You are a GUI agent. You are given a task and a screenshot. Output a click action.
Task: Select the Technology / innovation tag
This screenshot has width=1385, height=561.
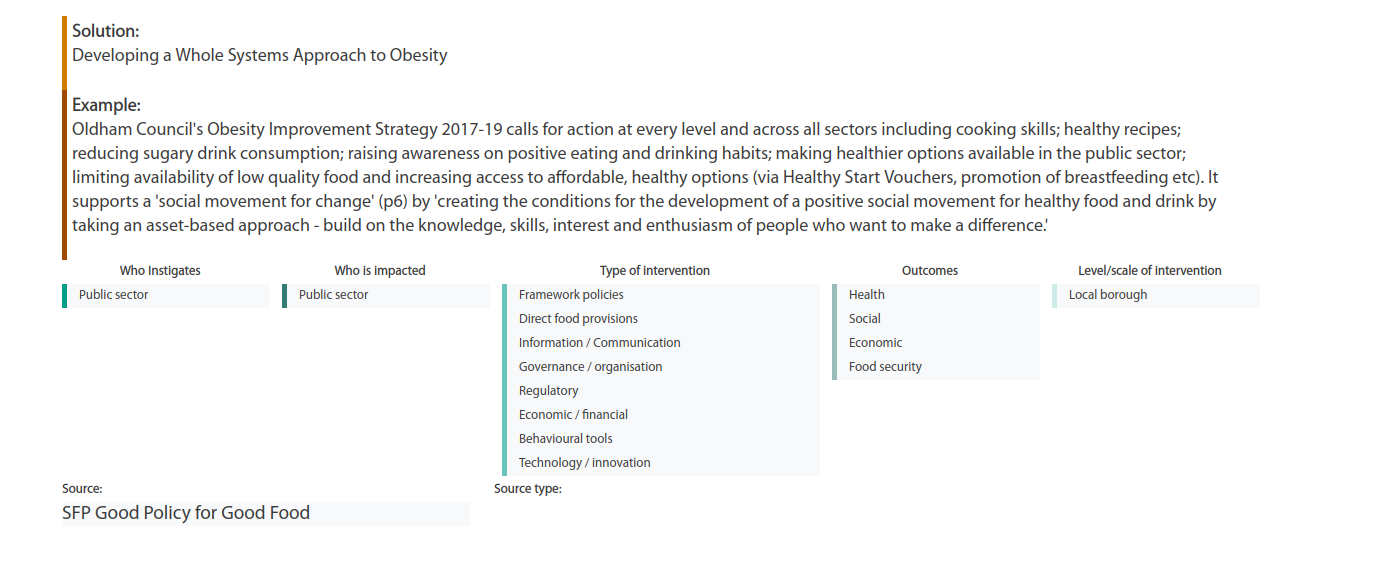tap(661, 463)
